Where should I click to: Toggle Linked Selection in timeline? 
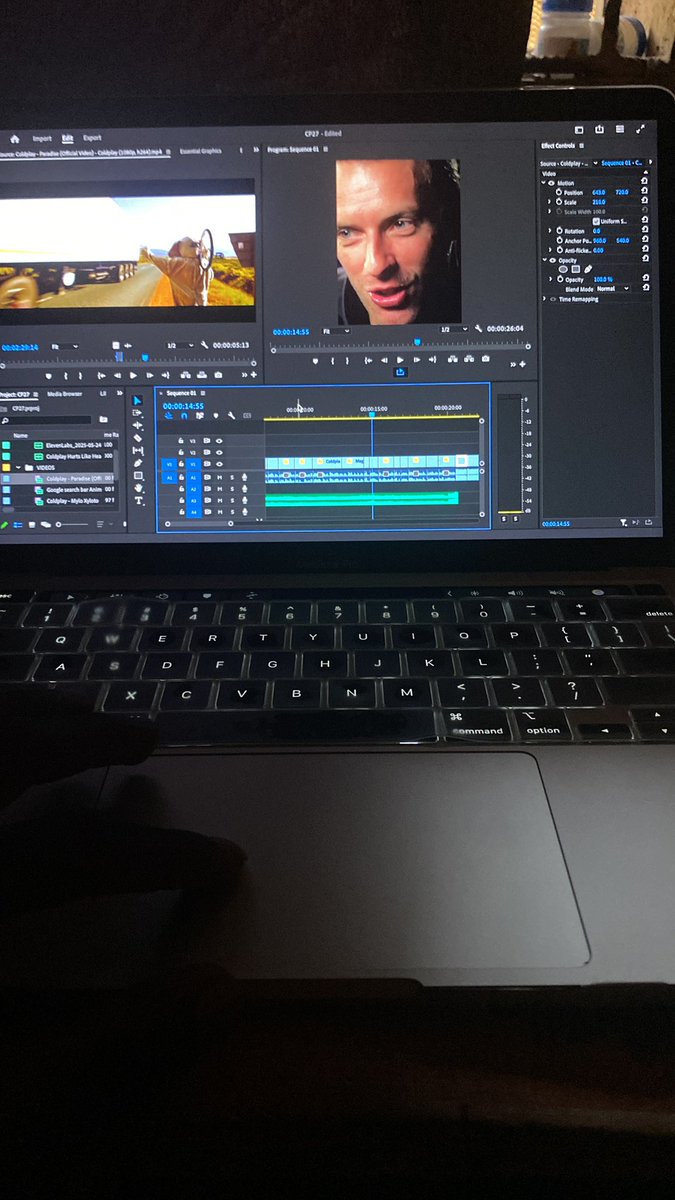pyautogui.click(x=200, y=415)
